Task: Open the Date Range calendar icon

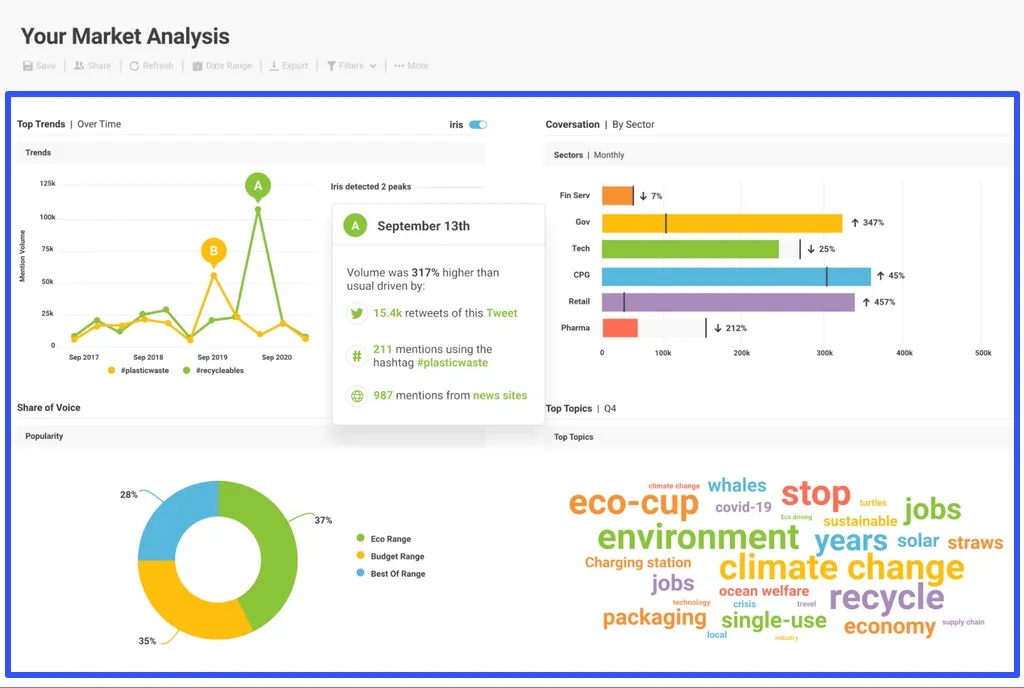Action: pos(198,66)
